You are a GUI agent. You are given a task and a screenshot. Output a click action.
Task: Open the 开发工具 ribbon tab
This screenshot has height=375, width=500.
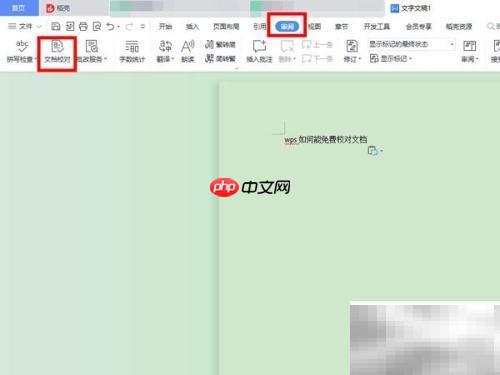[x=377, y=26]
